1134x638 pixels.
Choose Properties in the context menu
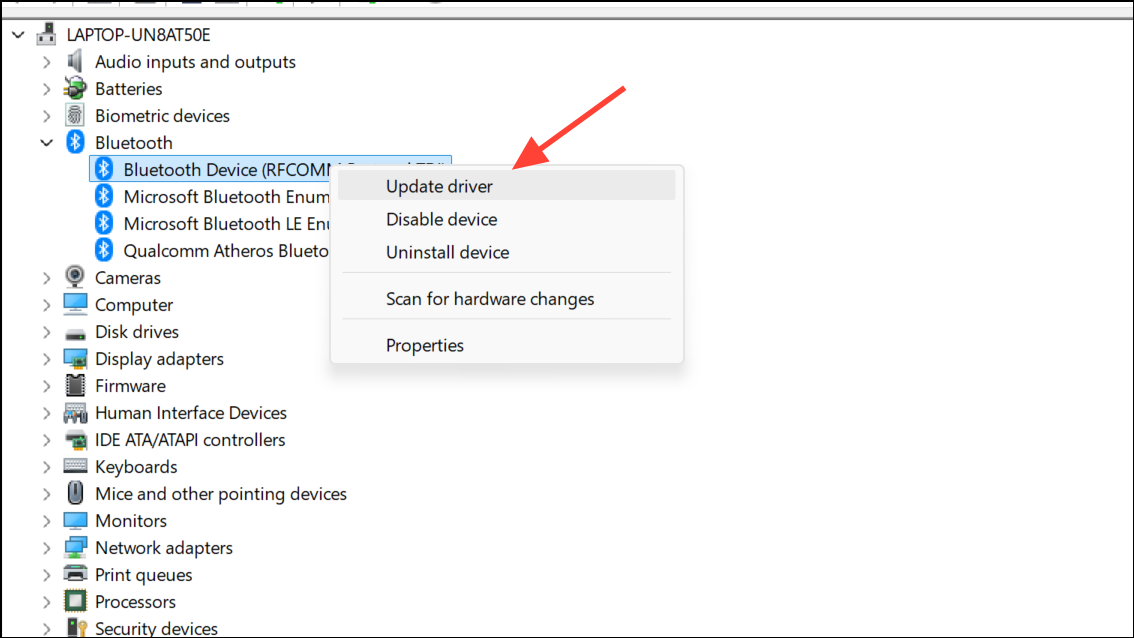(x=424, y=345)
